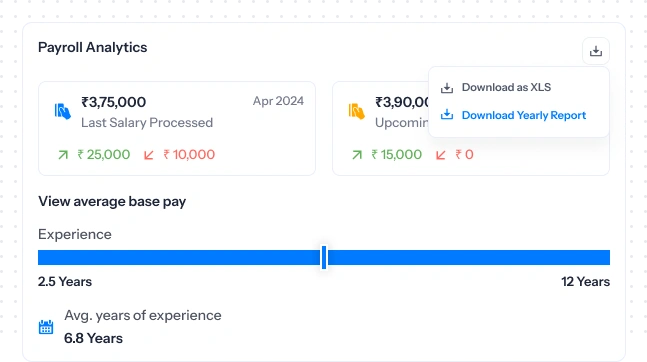Click the 12 Years maximum label
The image size is (647, 362).
pos(586,282)
